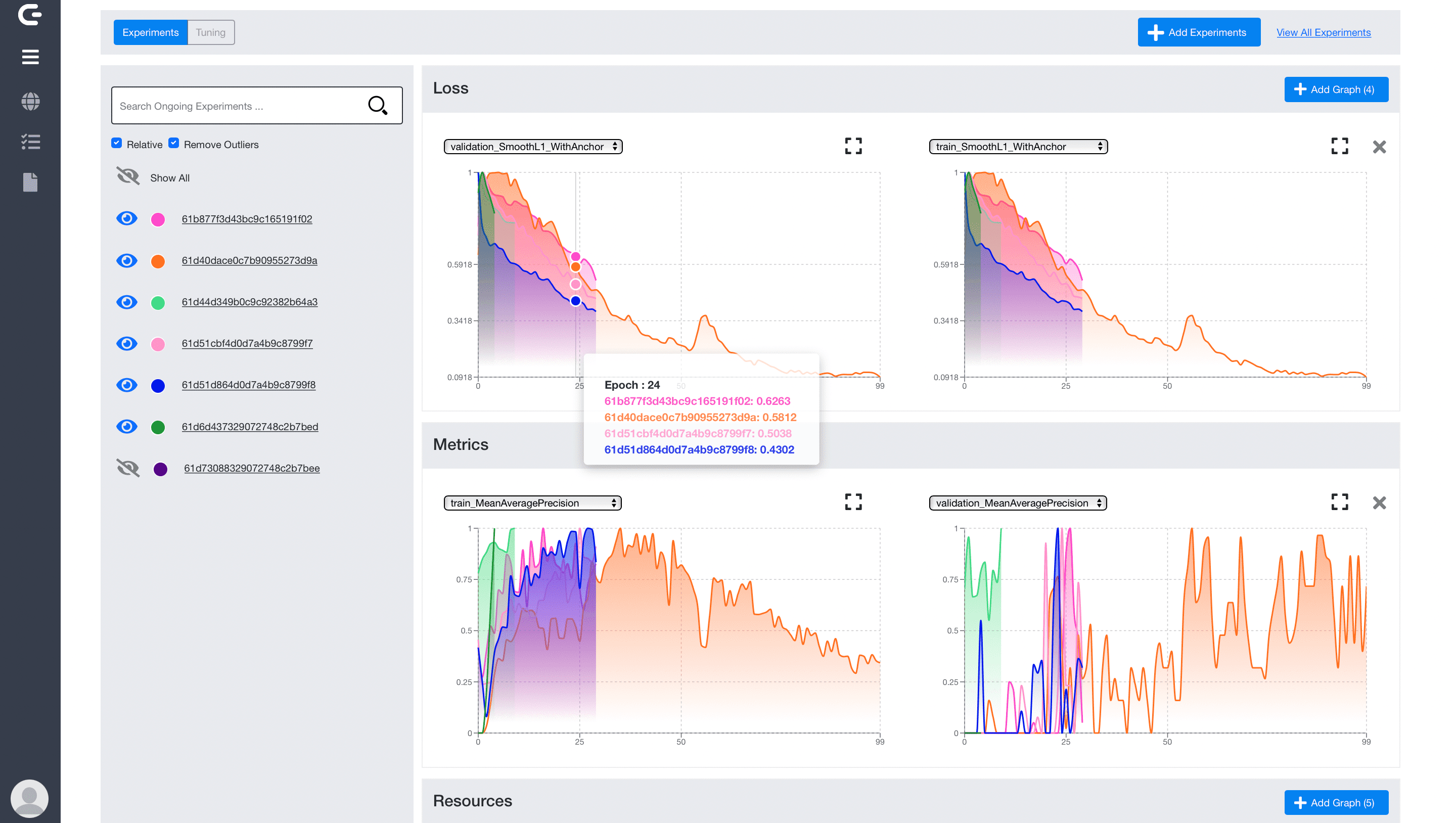Open the train_MeanAveragePrecision metric dropdown

coord(532,503)
